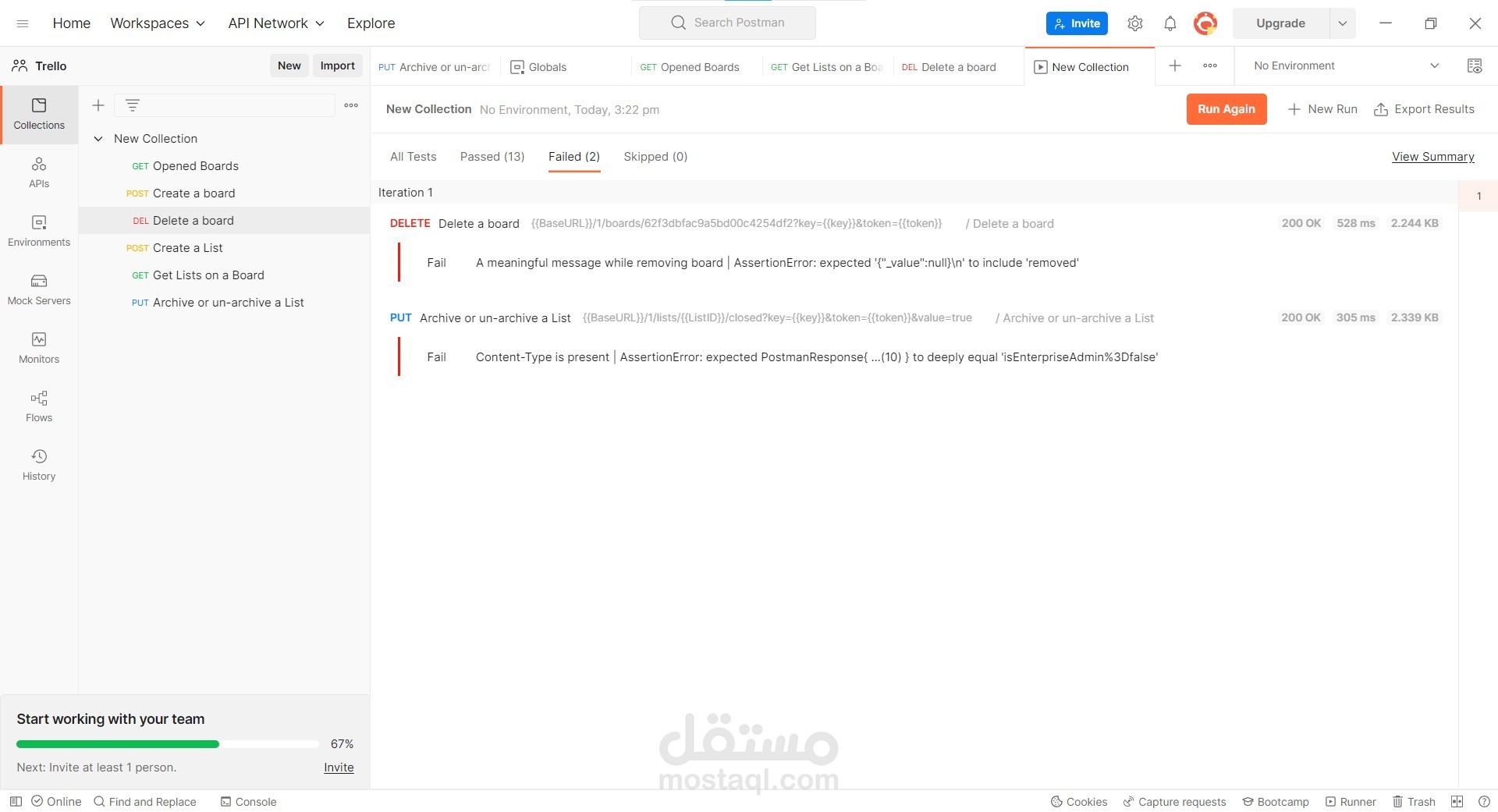Screen dimensions: 1498x812
Task: Open the Runner from status bar
Action: click(1351, 801)
